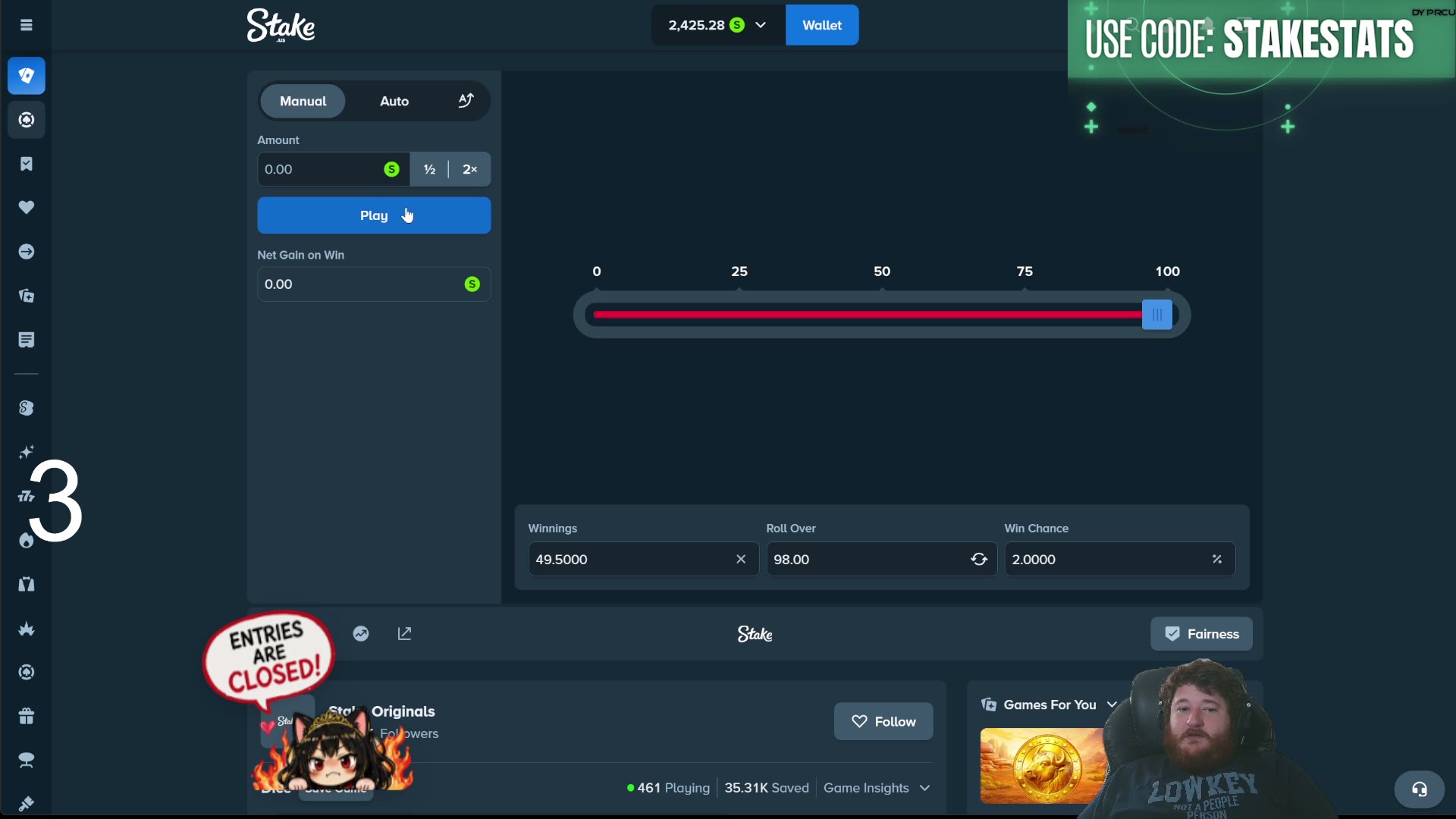Click the Net Gain on Win field

tap(374, 284)
